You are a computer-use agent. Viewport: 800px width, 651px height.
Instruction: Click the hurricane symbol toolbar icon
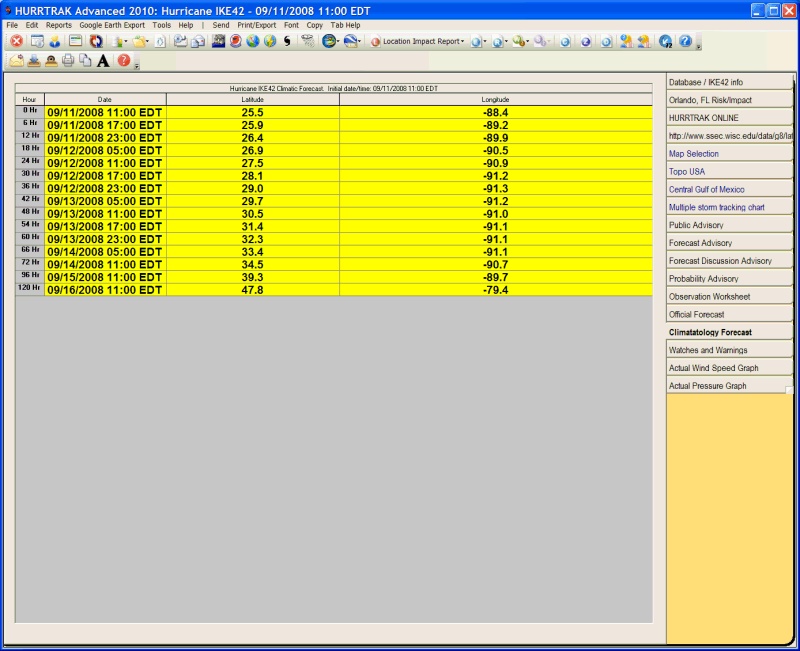click(288, 42)
